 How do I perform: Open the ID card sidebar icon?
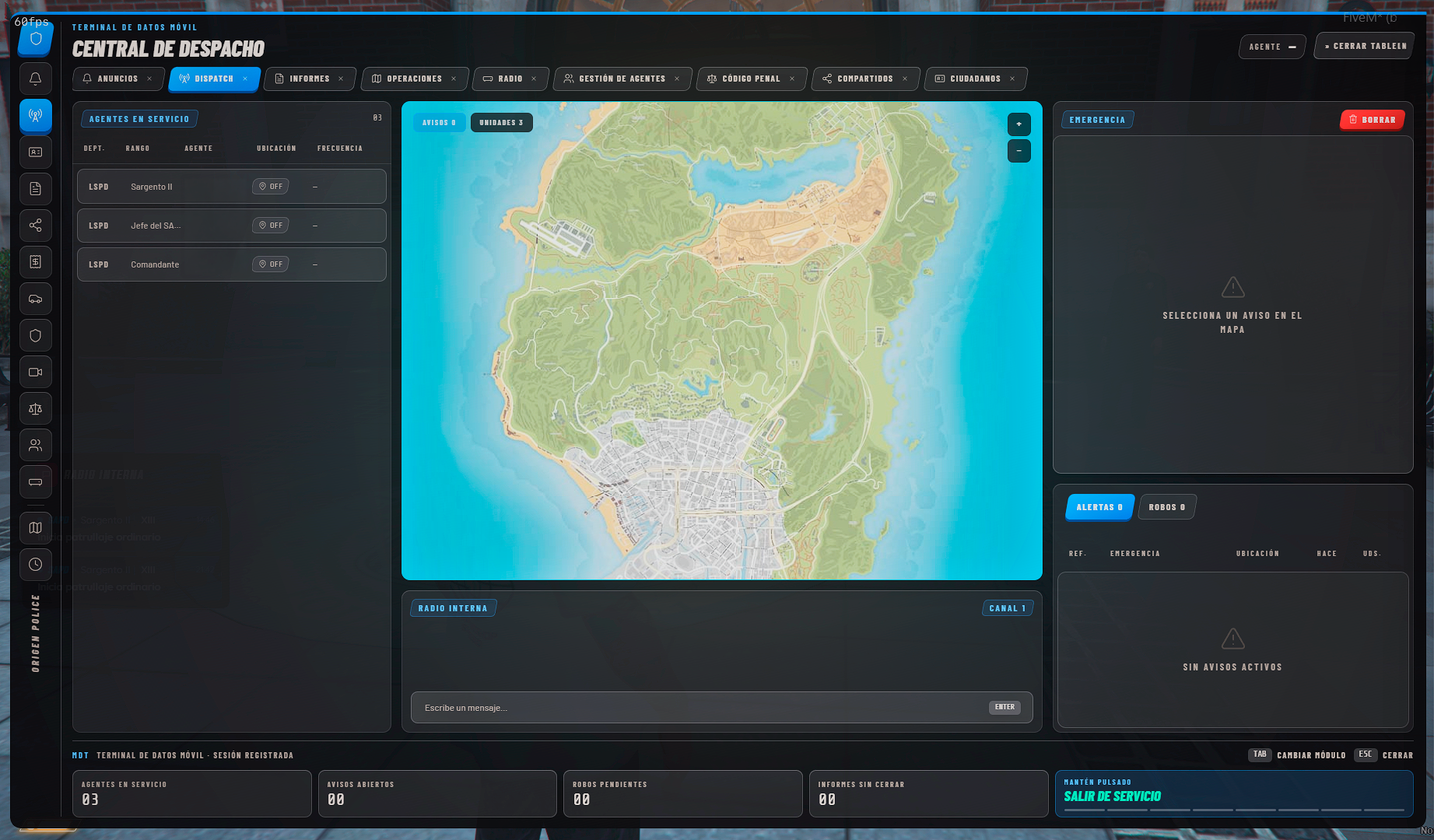35,152
